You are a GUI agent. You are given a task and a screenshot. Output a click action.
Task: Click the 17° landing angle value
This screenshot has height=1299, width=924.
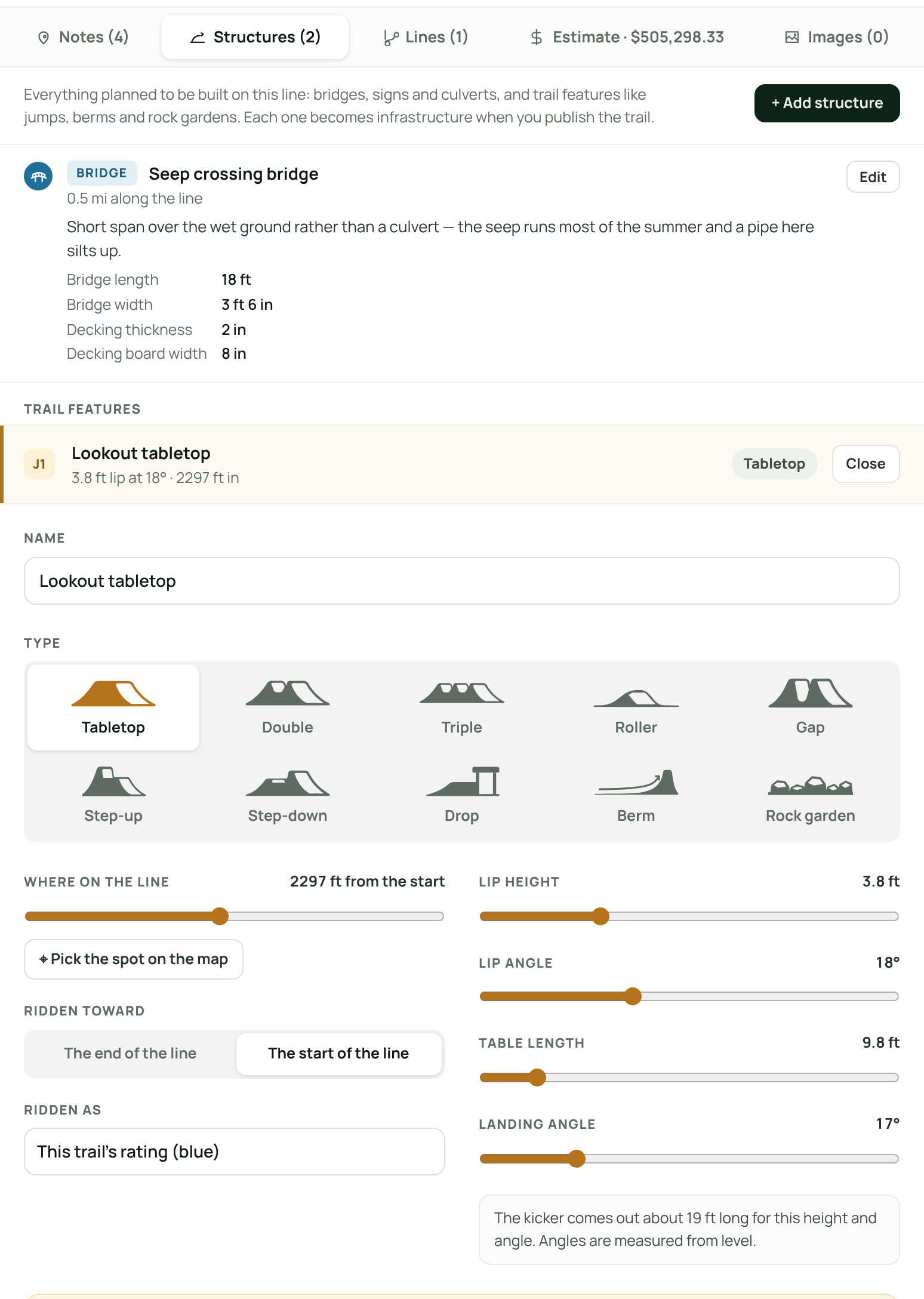coord(888,1124)
